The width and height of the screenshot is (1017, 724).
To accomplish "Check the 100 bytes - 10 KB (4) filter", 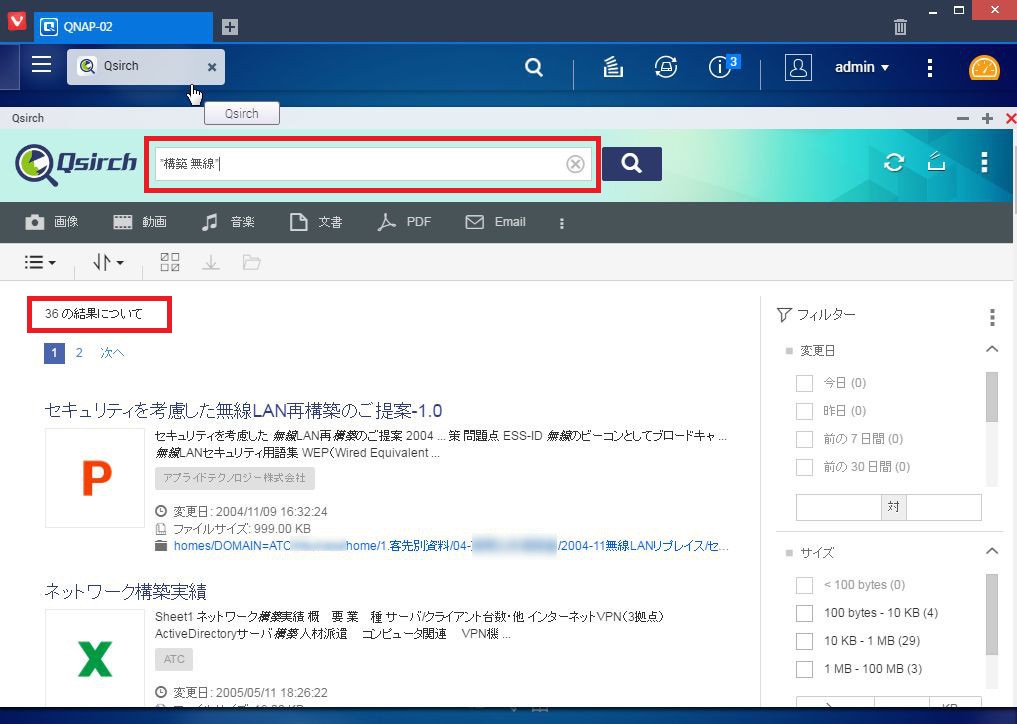I will click(x=804, y=613).
